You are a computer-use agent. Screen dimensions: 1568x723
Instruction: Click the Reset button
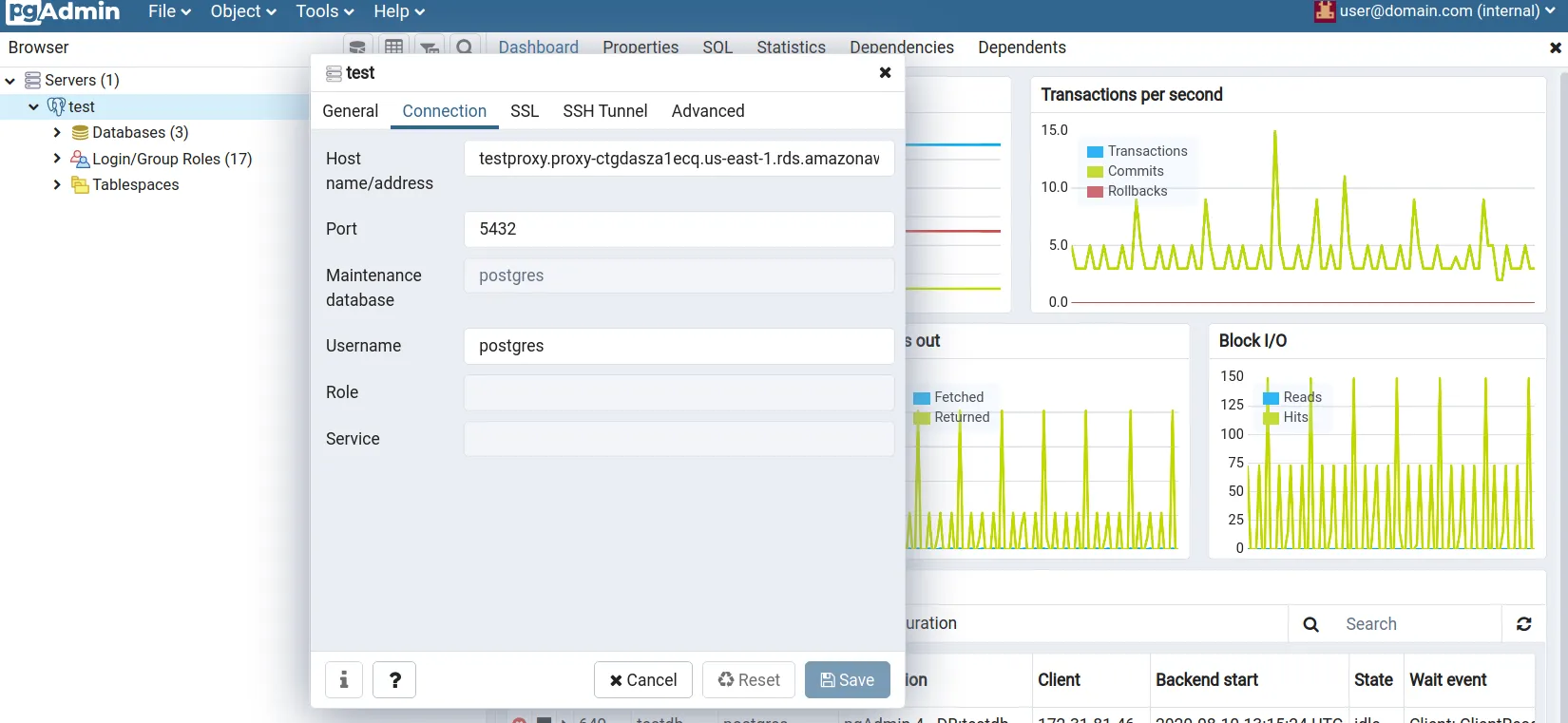click(749, 680)
